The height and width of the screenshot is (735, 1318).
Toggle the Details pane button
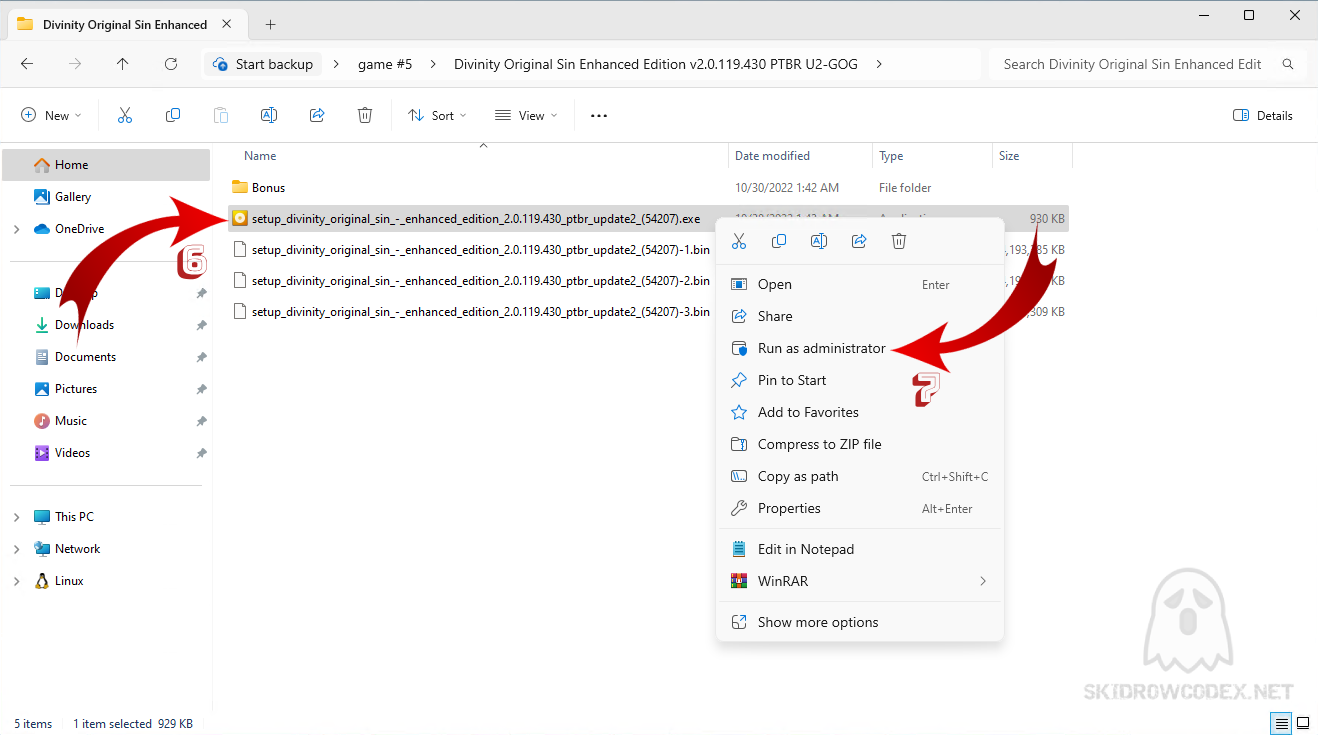(1263, 115)
